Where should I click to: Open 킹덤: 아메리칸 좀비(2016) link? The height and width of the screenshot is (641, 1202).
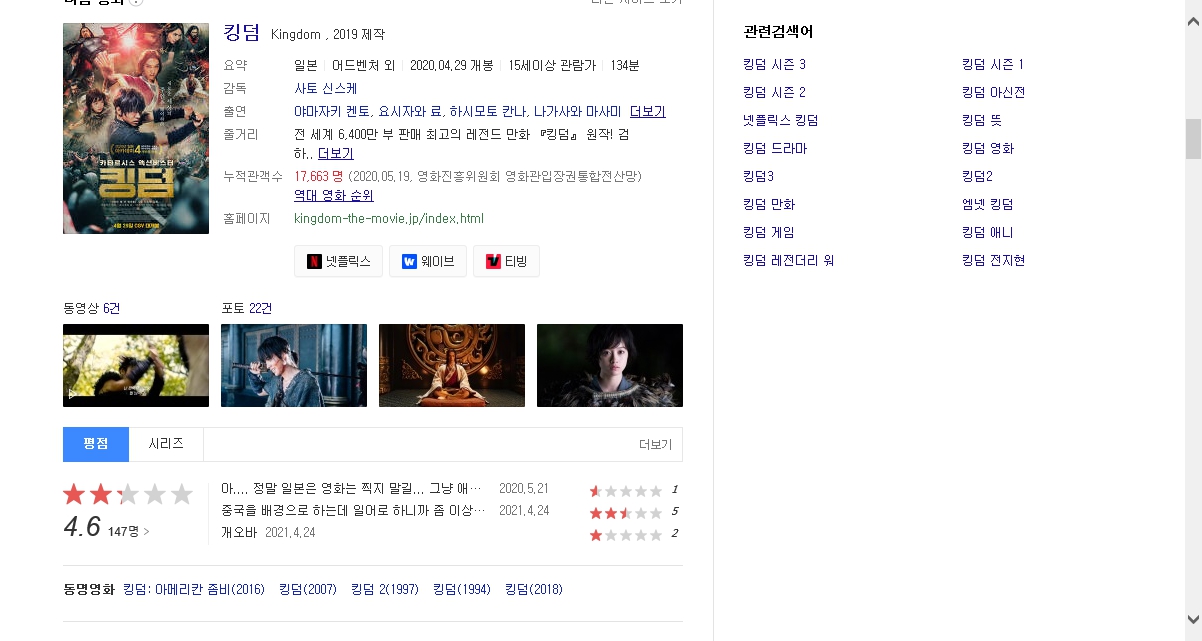click(x=194, y=590)
